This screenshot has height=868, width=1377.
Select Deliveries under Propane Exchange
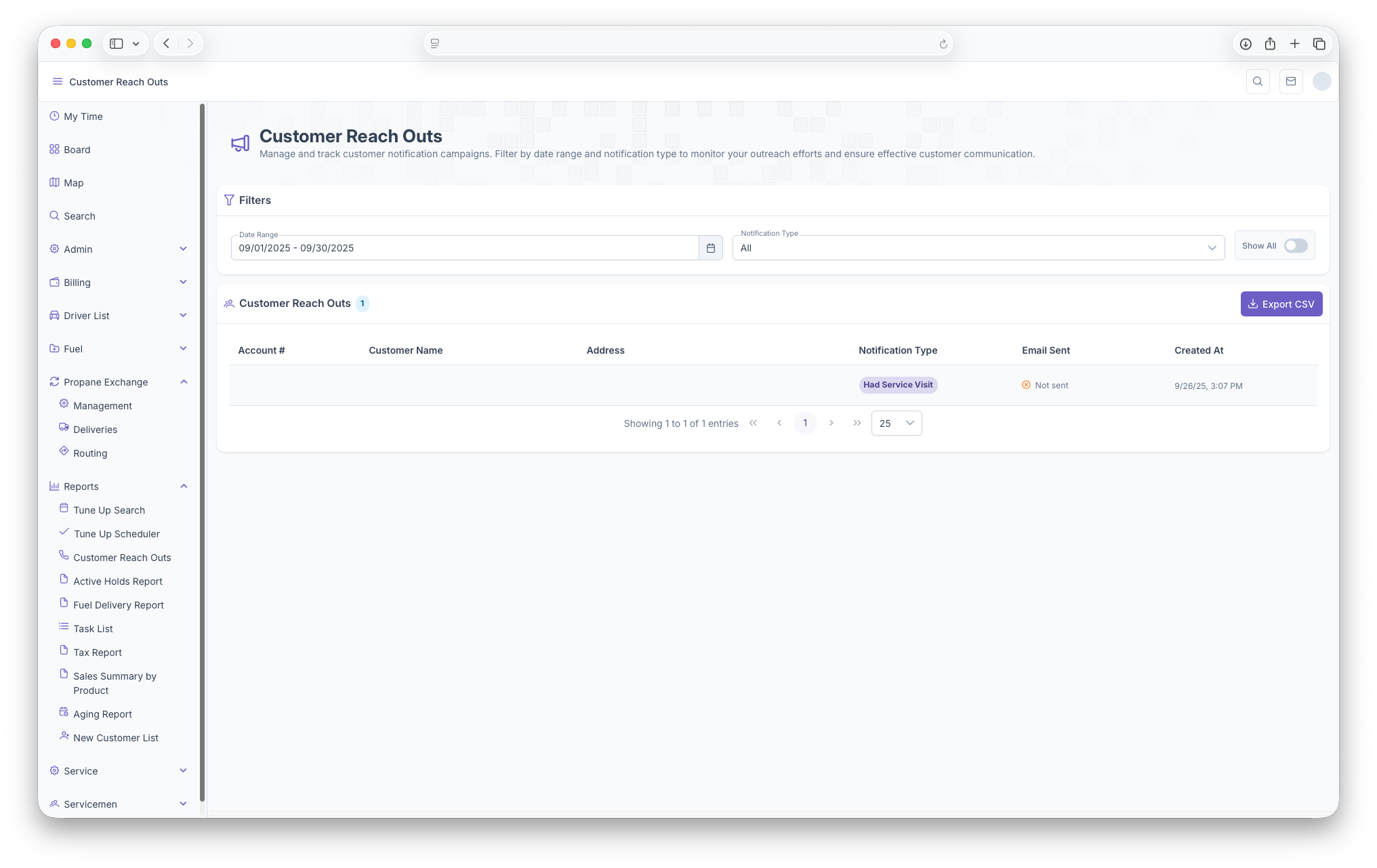point(95,430)
